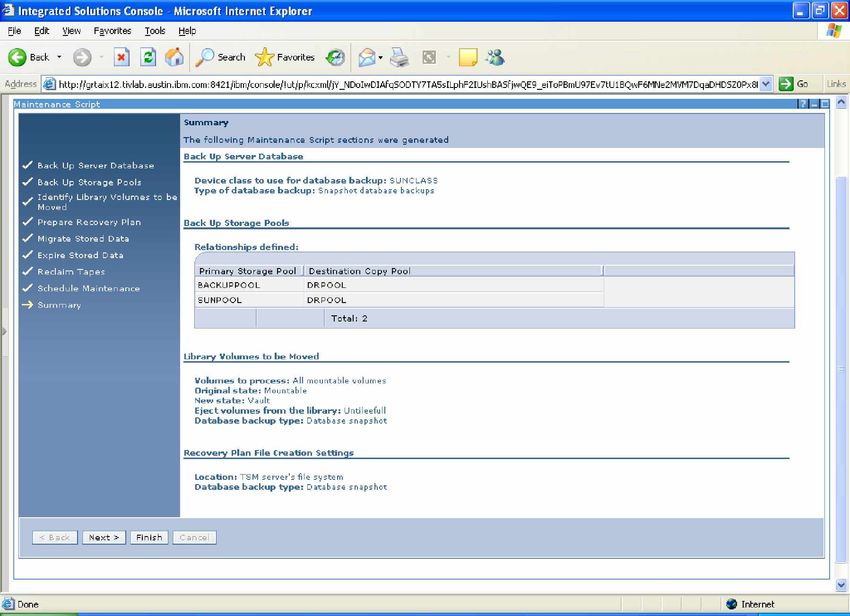The width and height of the screenshot is (850, 616).
Task: Open the Mail button dropdown arrow
Action: tap(381, 57)
